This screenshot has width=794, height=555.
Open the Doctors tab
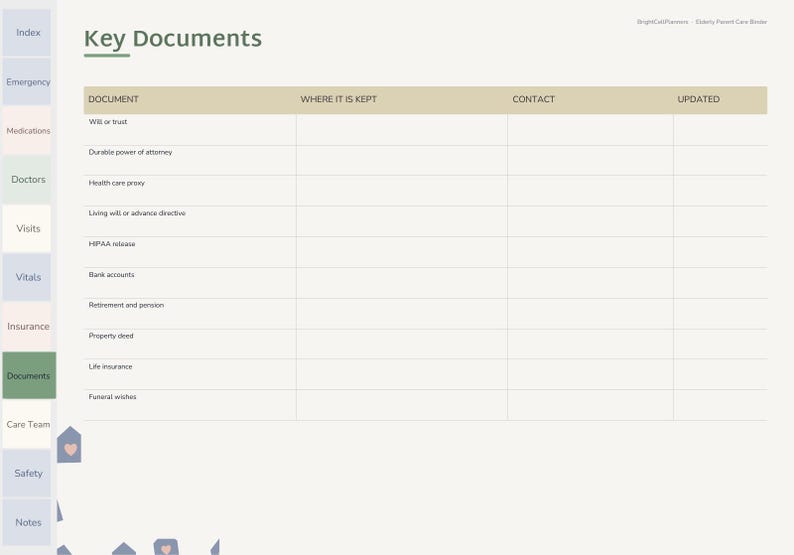pos(27,179)
